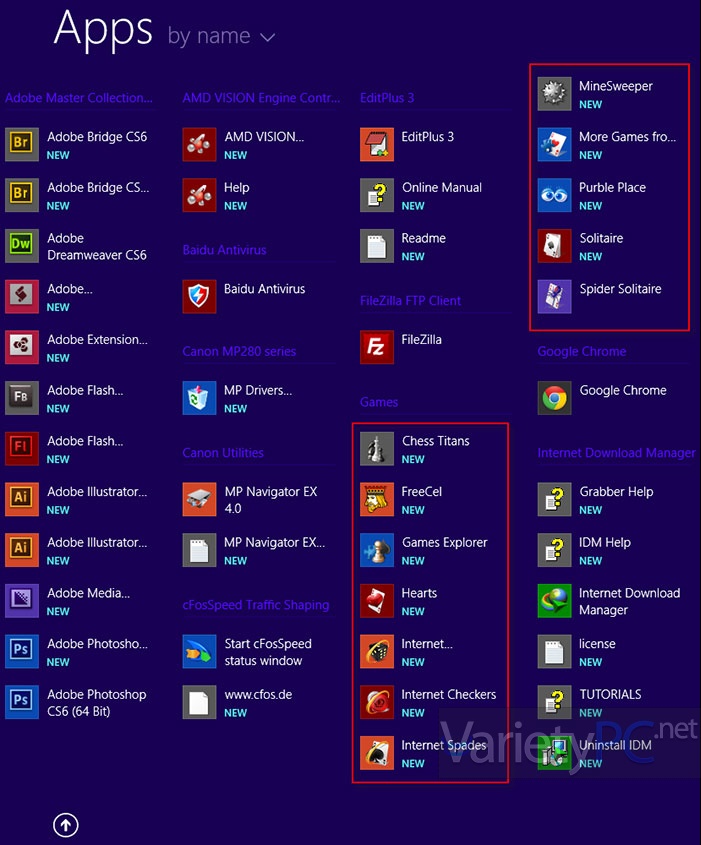The height and width of the screenshot is (845, 701).
Task: Select AMD VISION Engine Contr... group header
Action: click(x=261, y=98)
